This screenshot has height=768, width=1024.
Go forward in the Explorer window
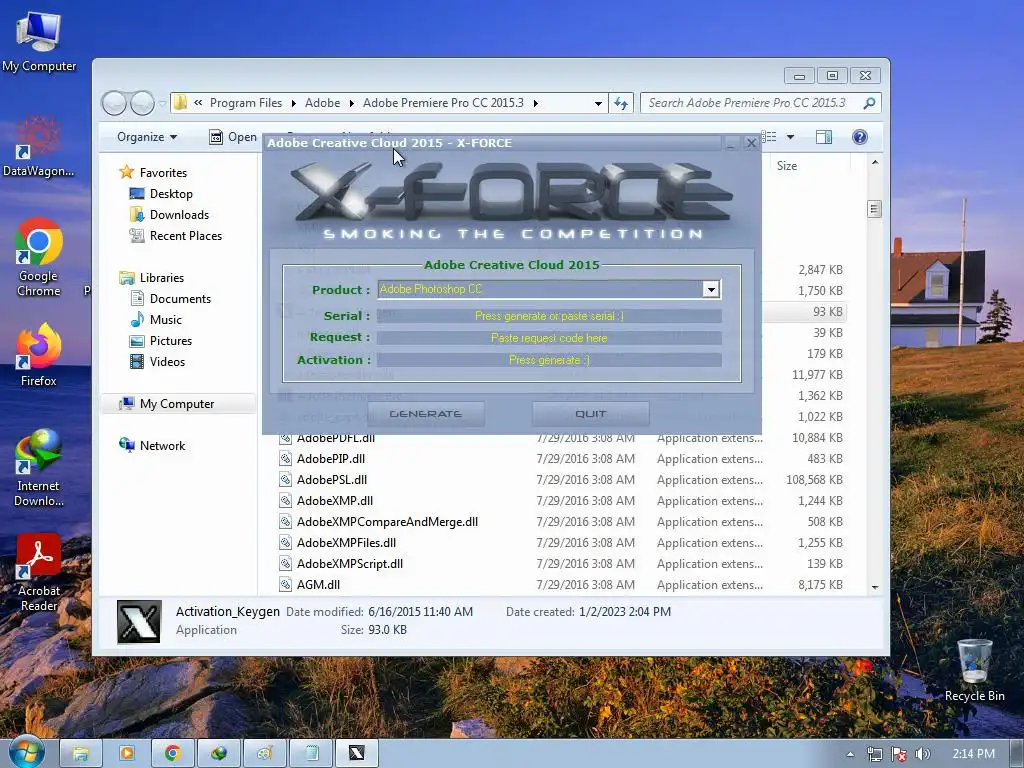pos(142,103)
